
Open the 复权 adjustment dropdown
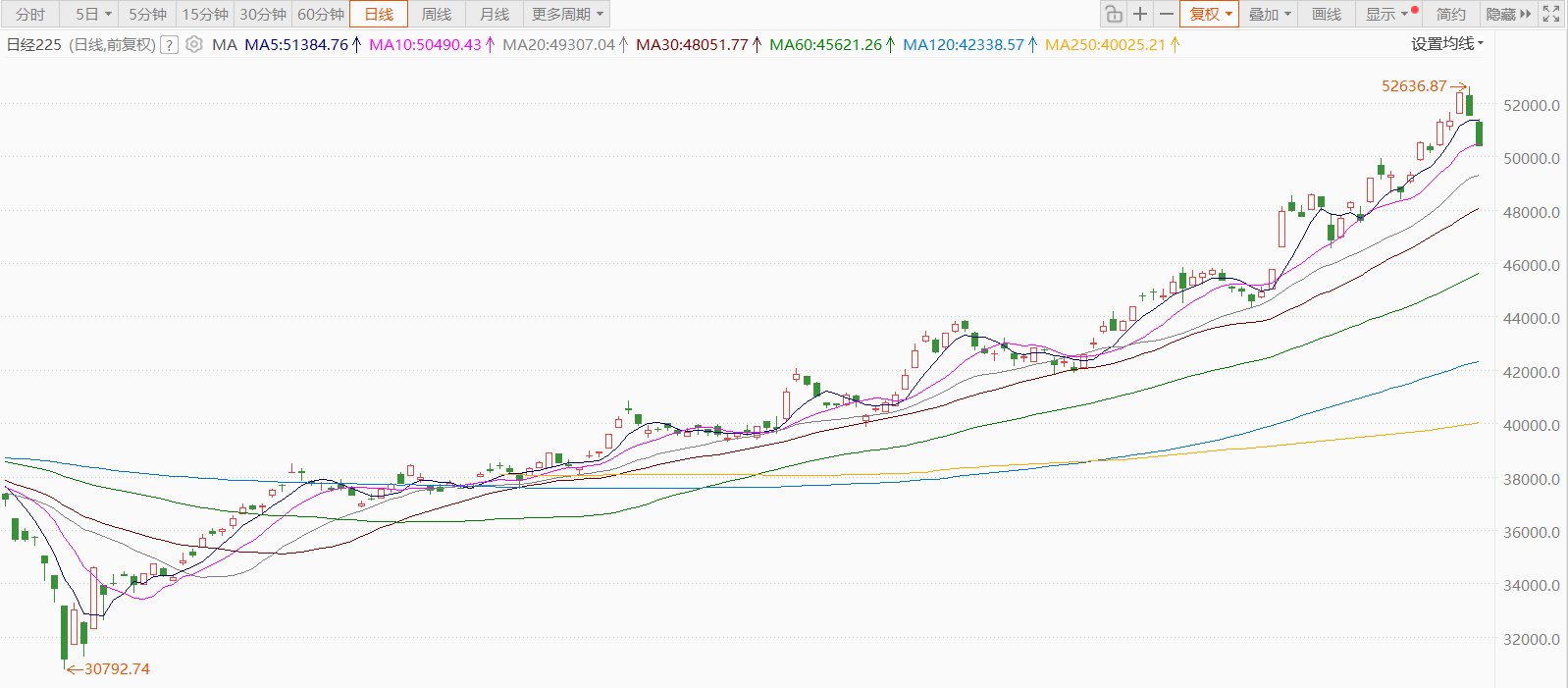click(1210, 14)
